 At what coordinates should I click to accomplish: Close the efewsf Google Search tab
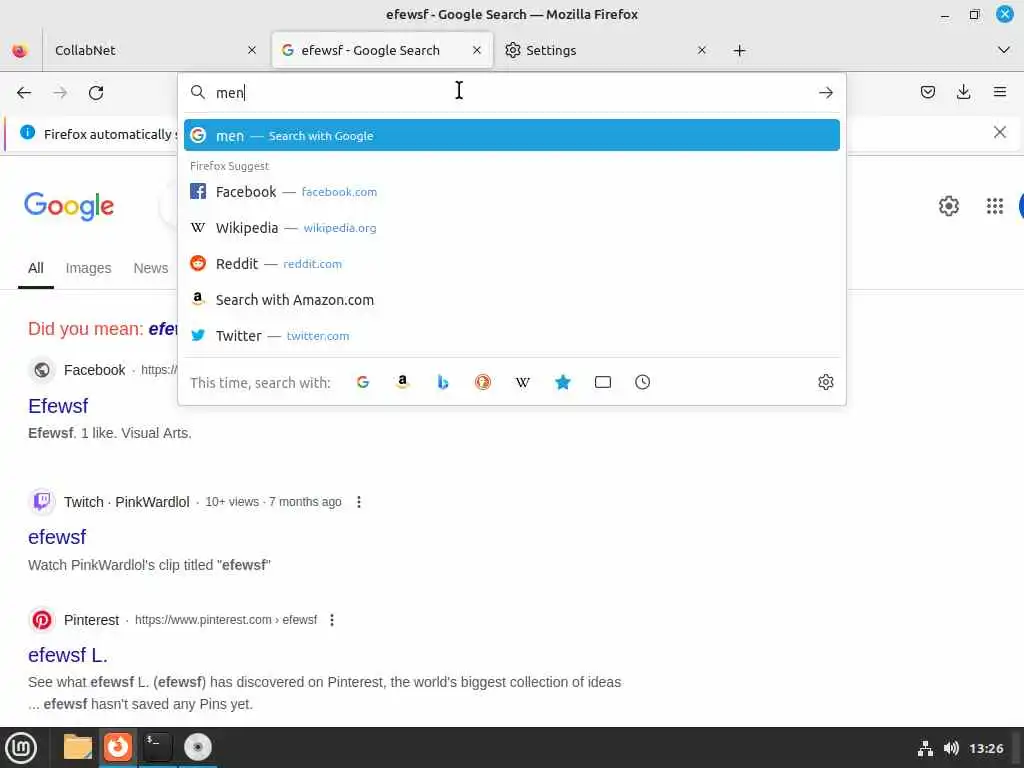coord(477,50)
